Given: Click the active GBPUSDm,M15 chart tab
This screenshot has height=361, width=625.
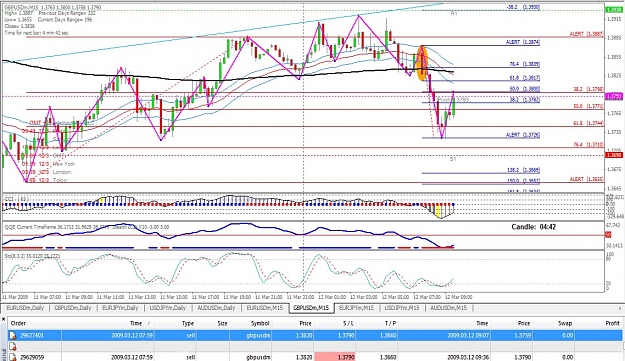Looking at the screenshot, I should [311, 308].
